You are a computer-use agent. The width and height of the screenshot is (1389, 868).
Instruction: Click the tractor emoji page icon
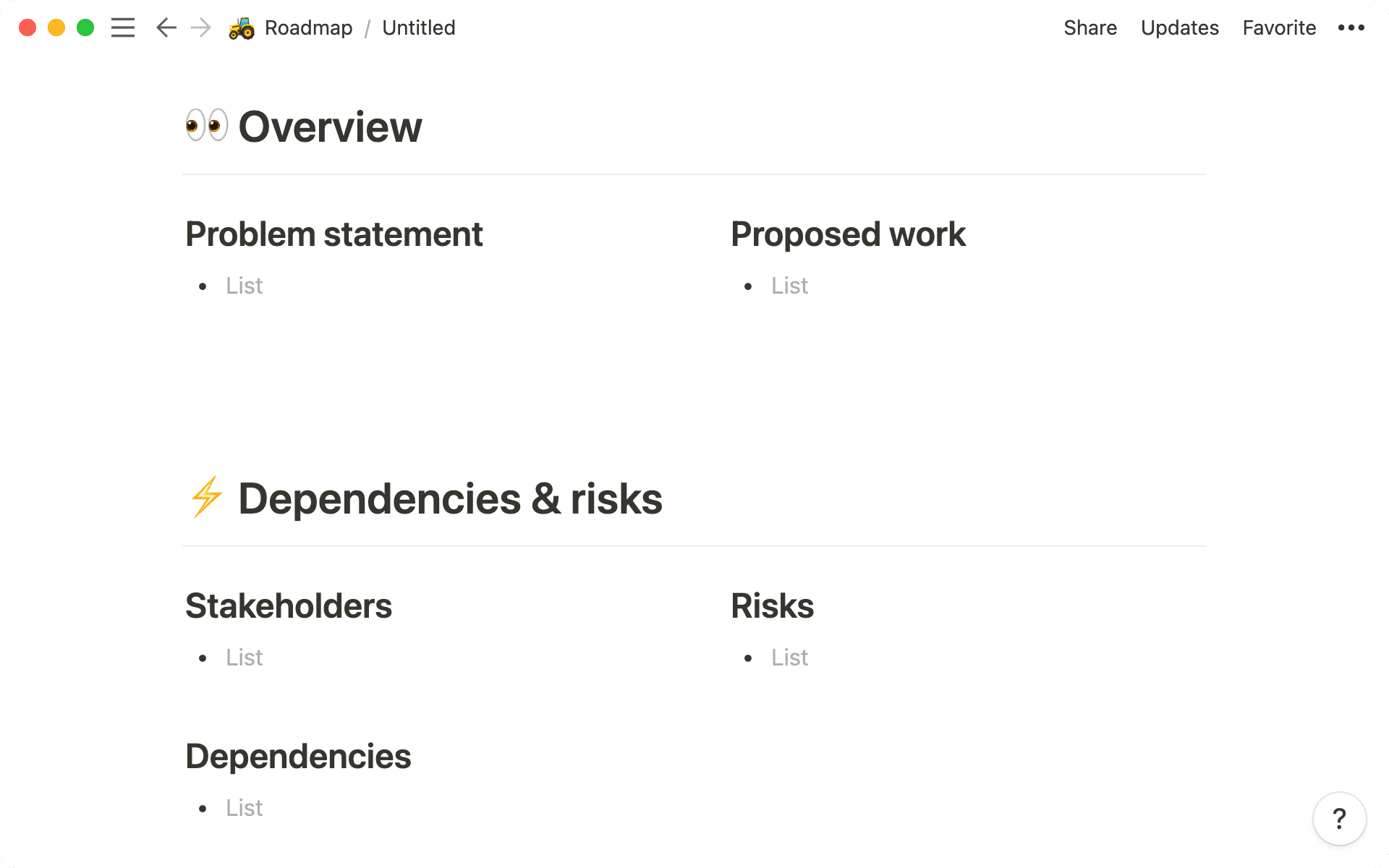pos(241,27)
